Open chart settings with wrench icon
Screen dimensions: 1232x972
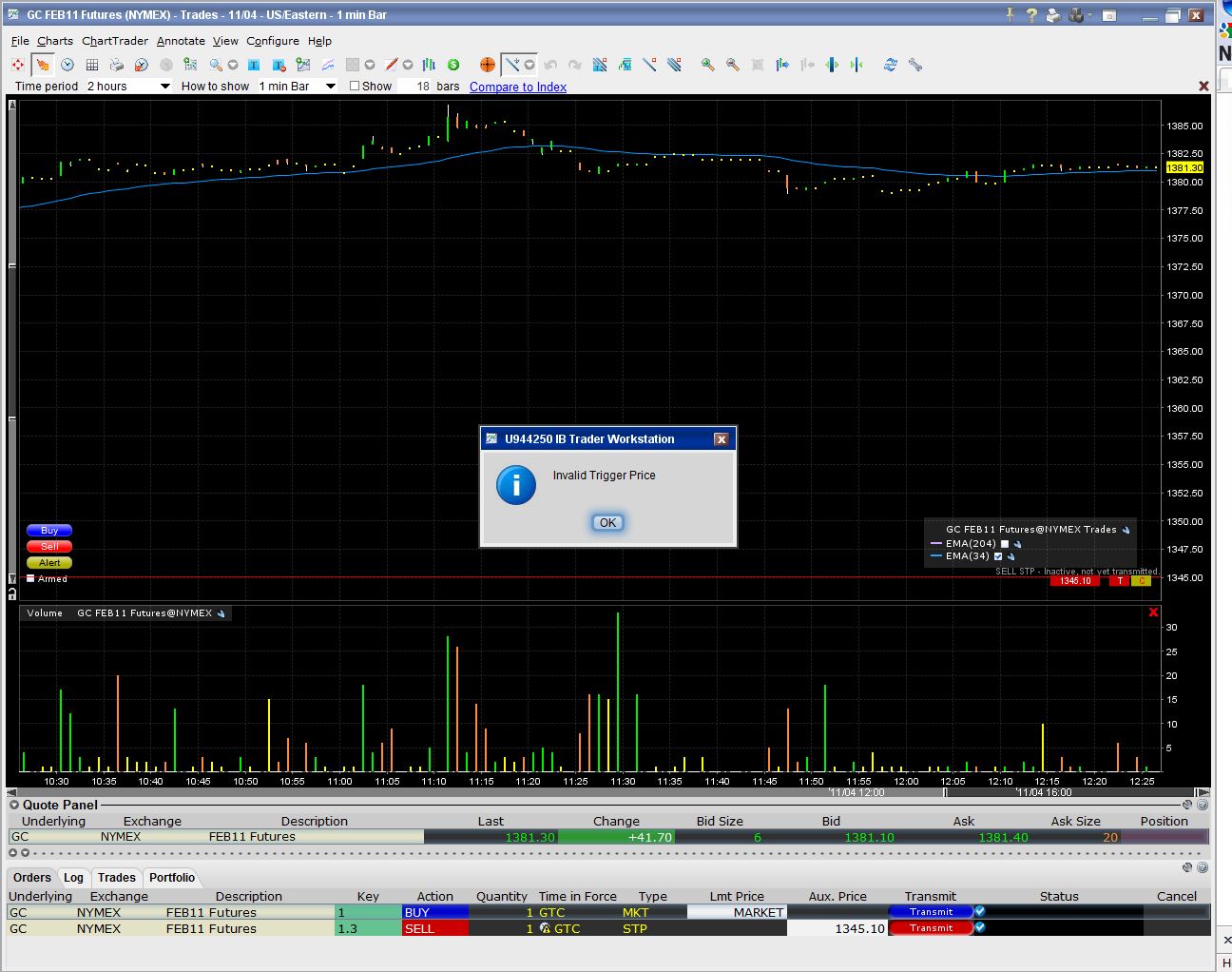[x=914, y=65]
